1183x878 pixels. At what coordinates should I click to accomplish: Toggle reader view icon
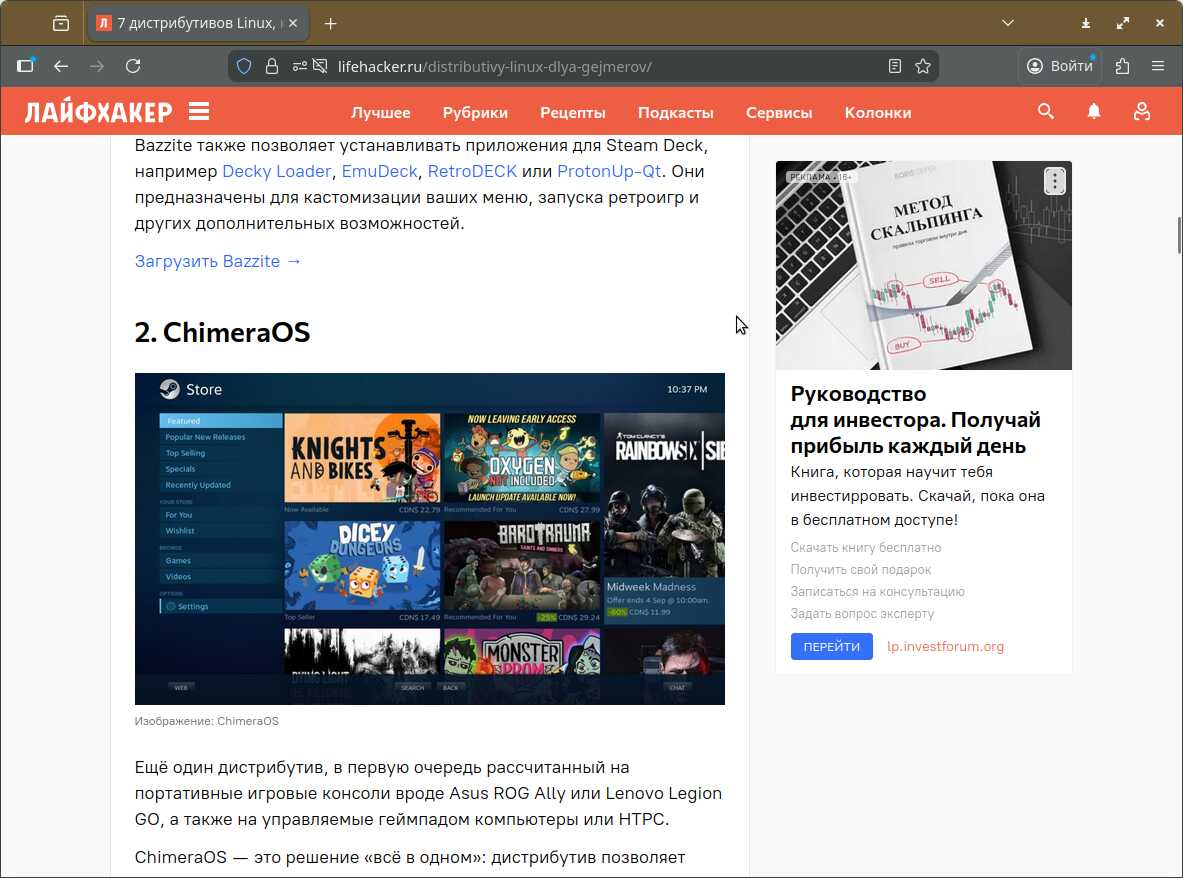point(895,66)
